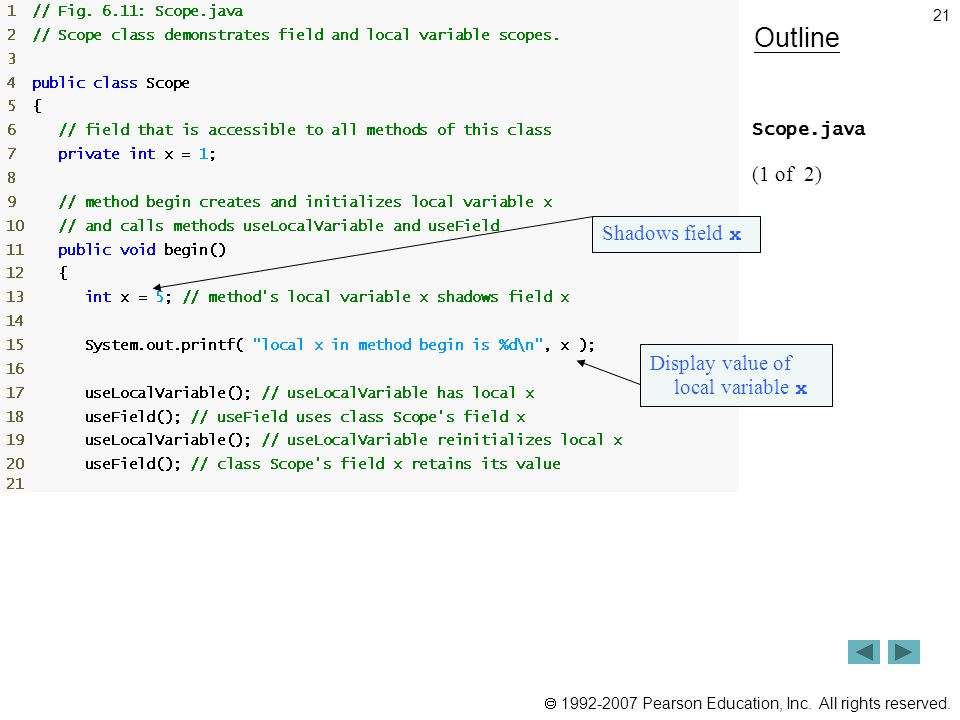Click the comment 'method's local variable x shadows field x'
This screenshot has width=960, height=720.
point(376,297)
